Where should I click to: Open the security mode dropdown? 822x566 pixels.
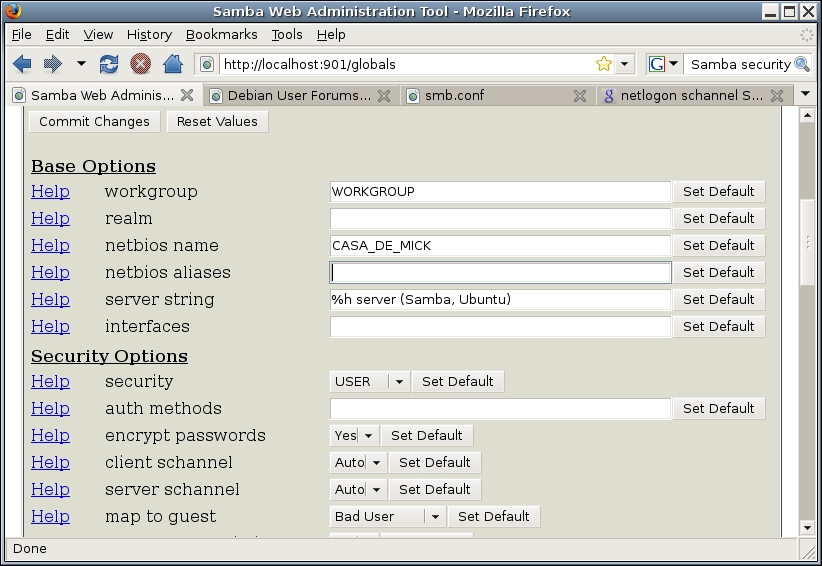(398, 381)
